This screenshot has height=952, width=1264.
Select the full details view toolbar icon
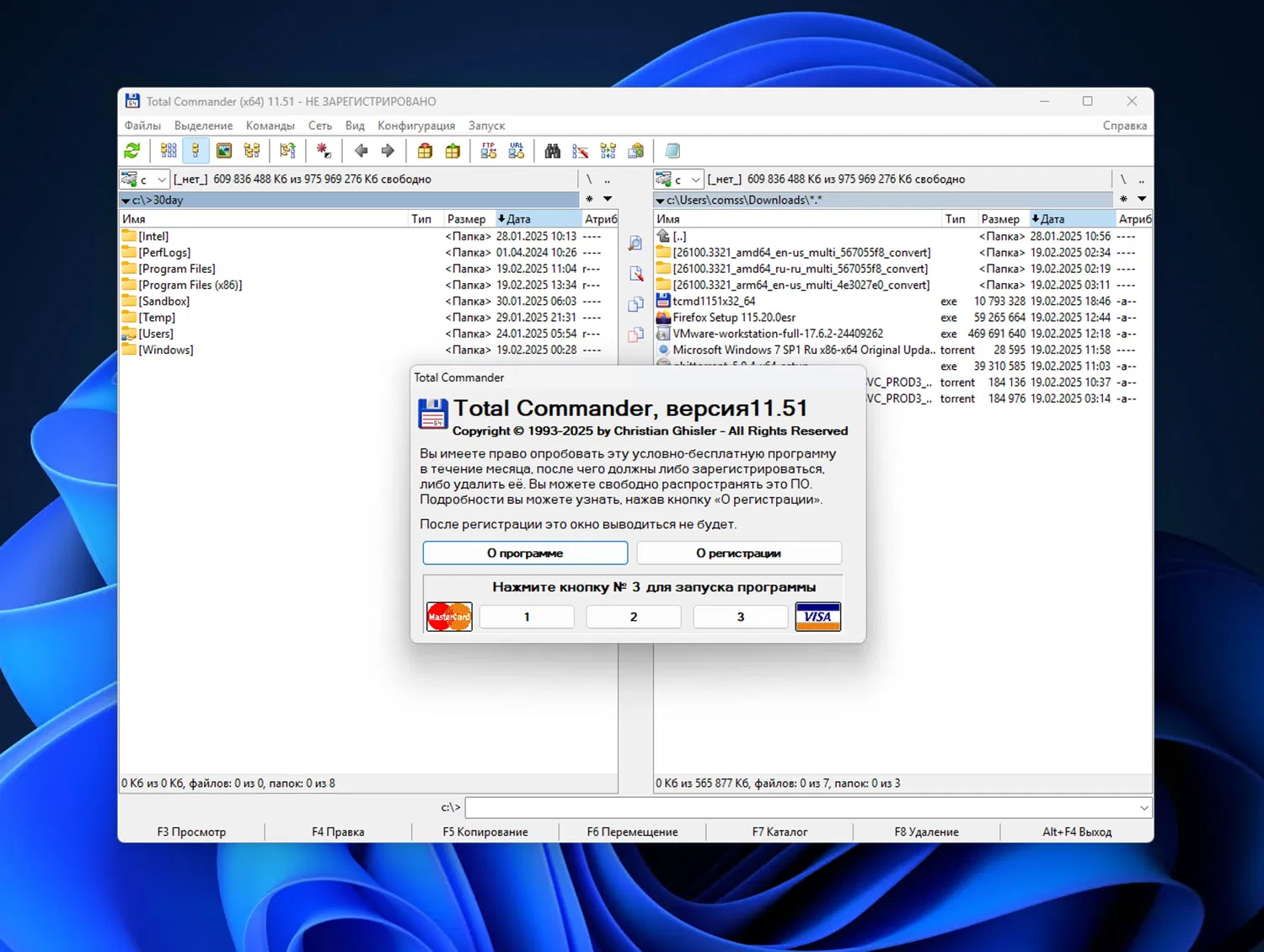195,151
